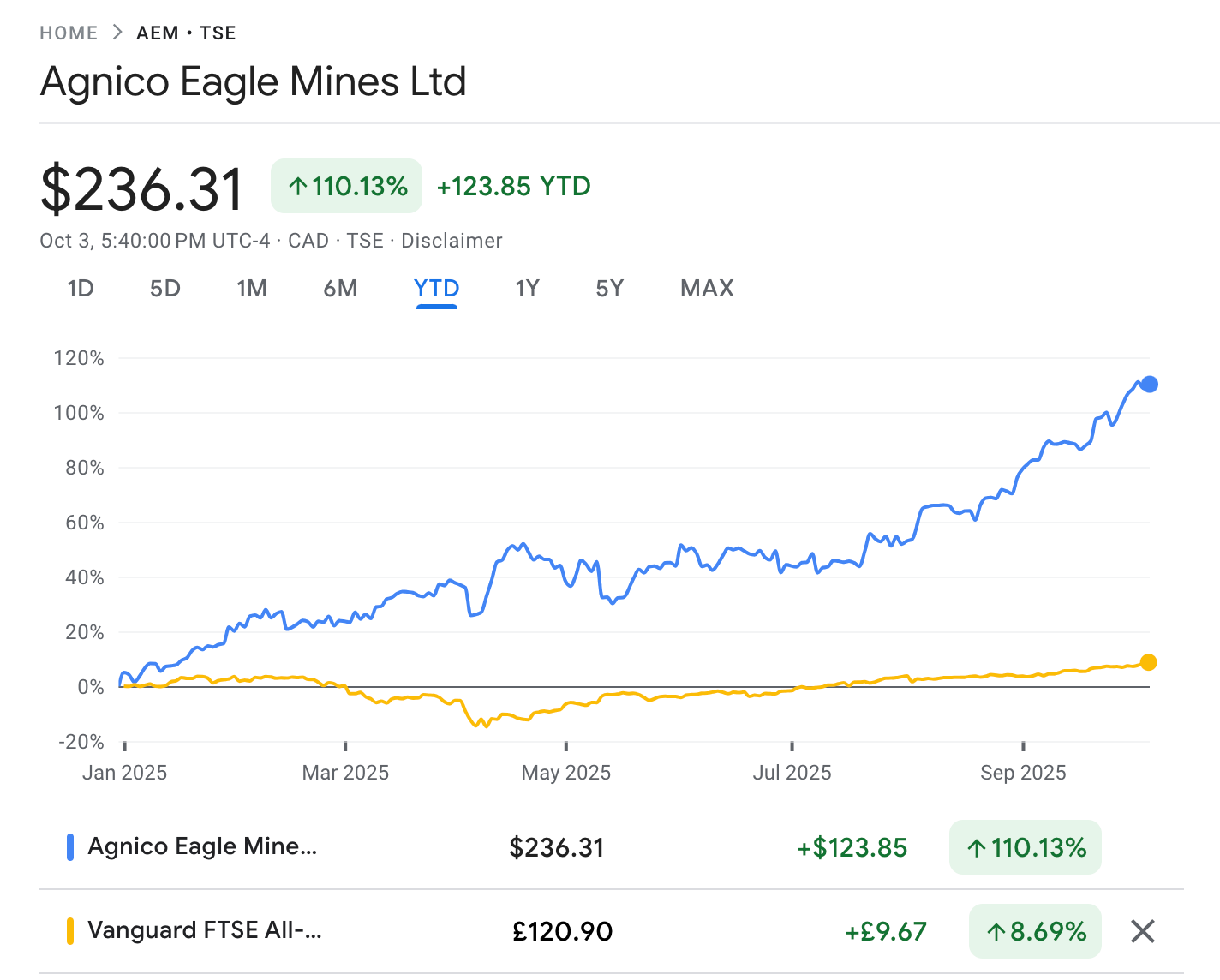Show the MAX chart range

point(707,289)
